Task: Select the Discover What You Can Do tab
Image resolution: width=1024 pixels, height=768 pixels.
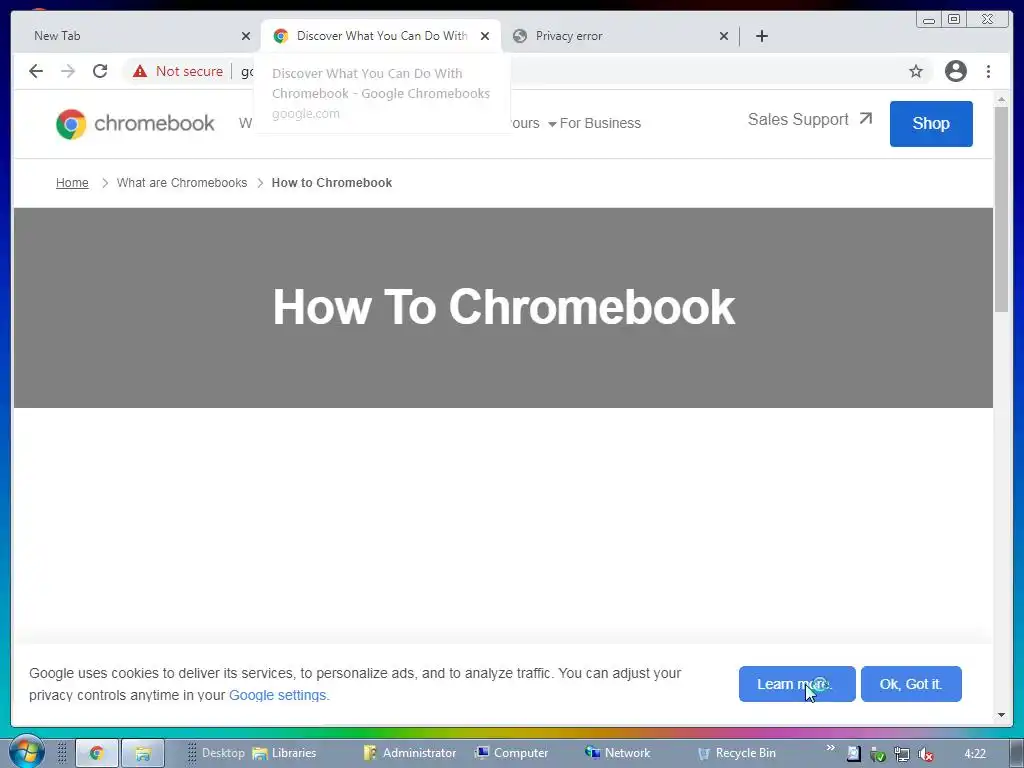Action: click(x=381, y=36)
